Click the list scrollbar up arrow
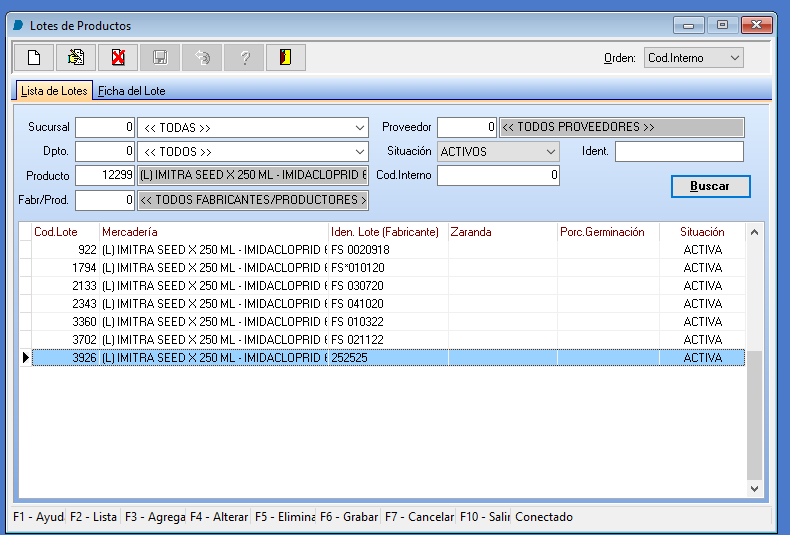This screenshot has width=790, height=535. tap(754, 232)
